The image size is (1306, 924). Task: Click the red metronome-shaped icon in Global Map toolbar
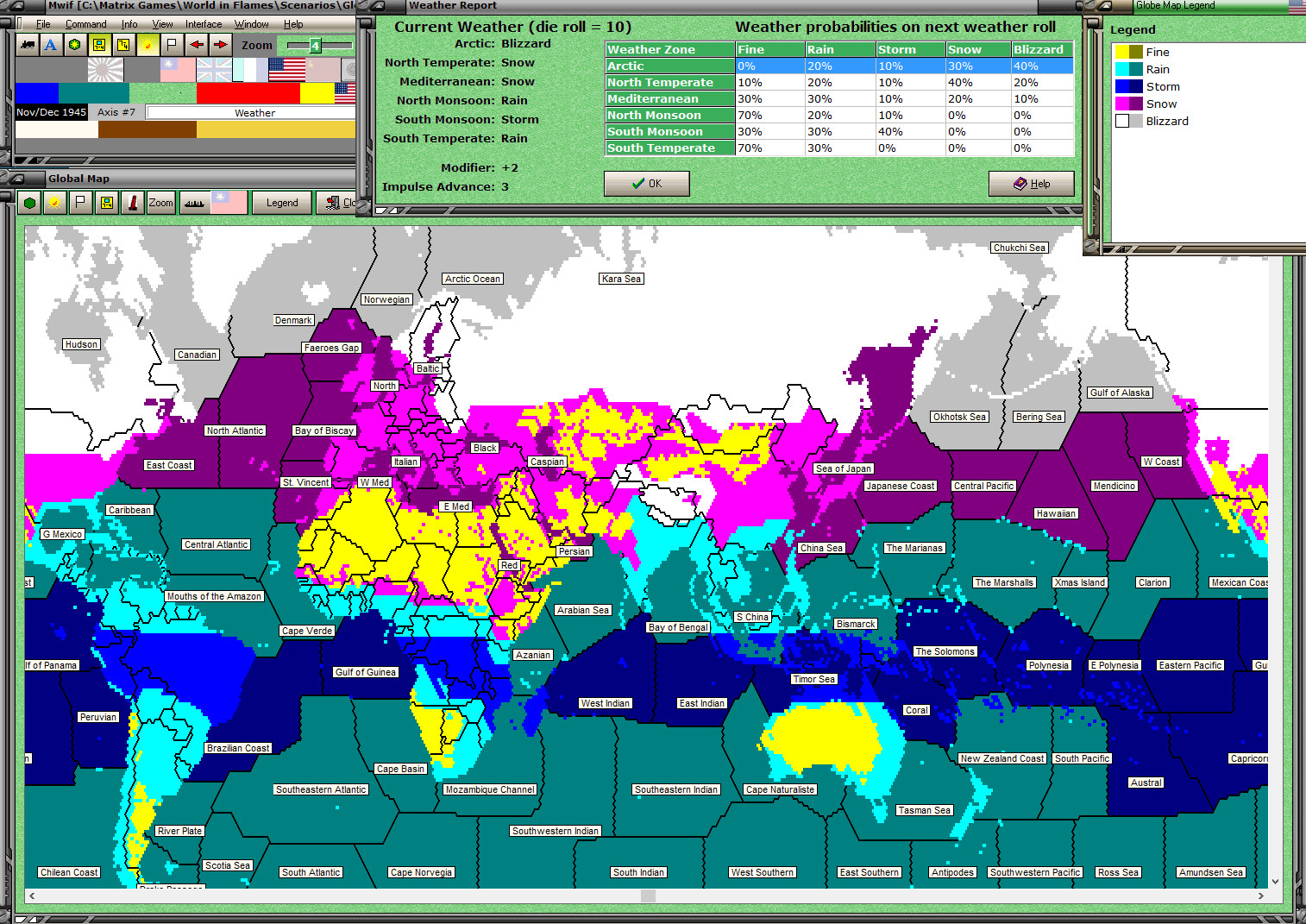coord(133,203)
